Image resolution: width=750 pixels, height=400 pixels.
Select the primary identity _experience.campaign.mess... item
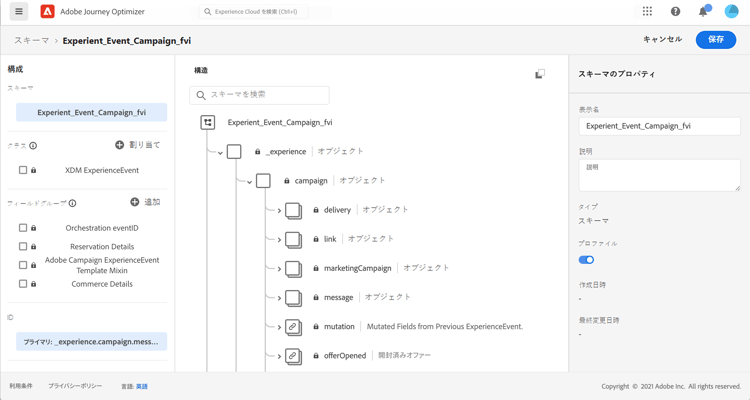pos(91,342)
